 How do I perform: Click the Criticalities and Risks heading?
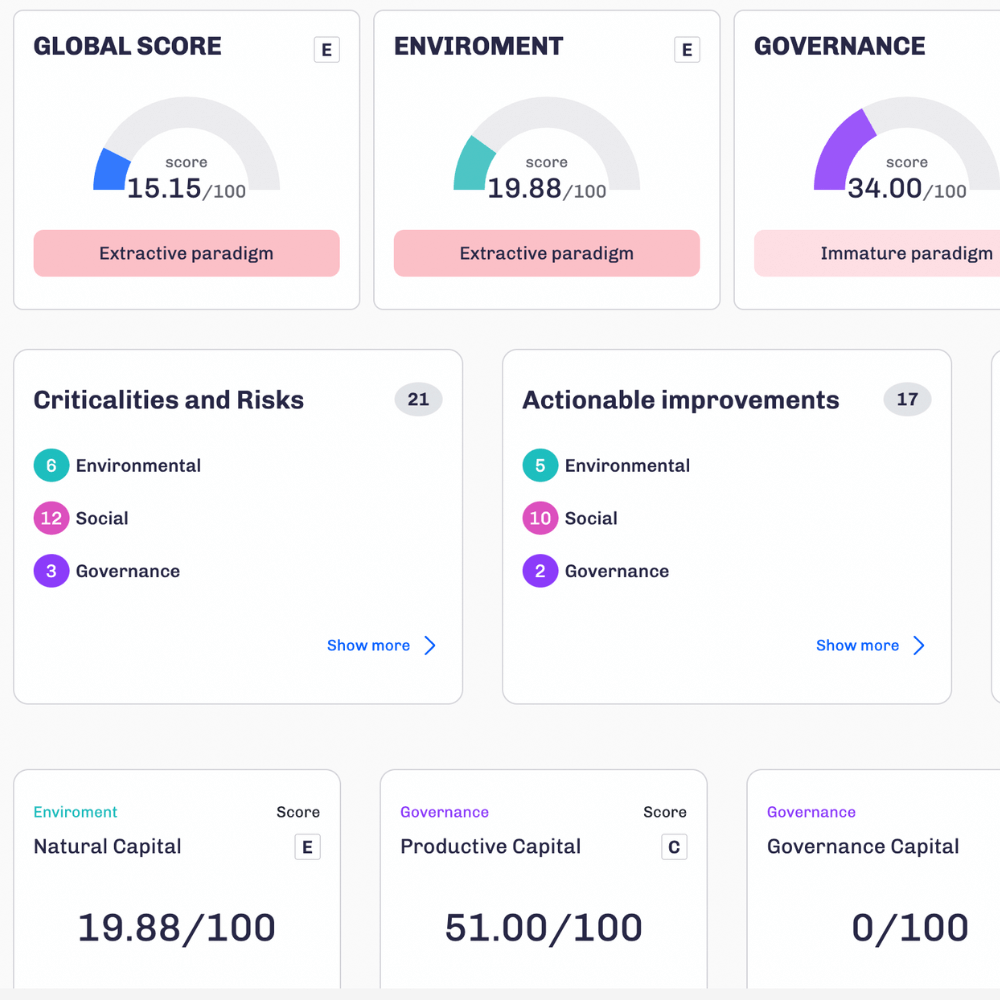[x=168, y=400]
